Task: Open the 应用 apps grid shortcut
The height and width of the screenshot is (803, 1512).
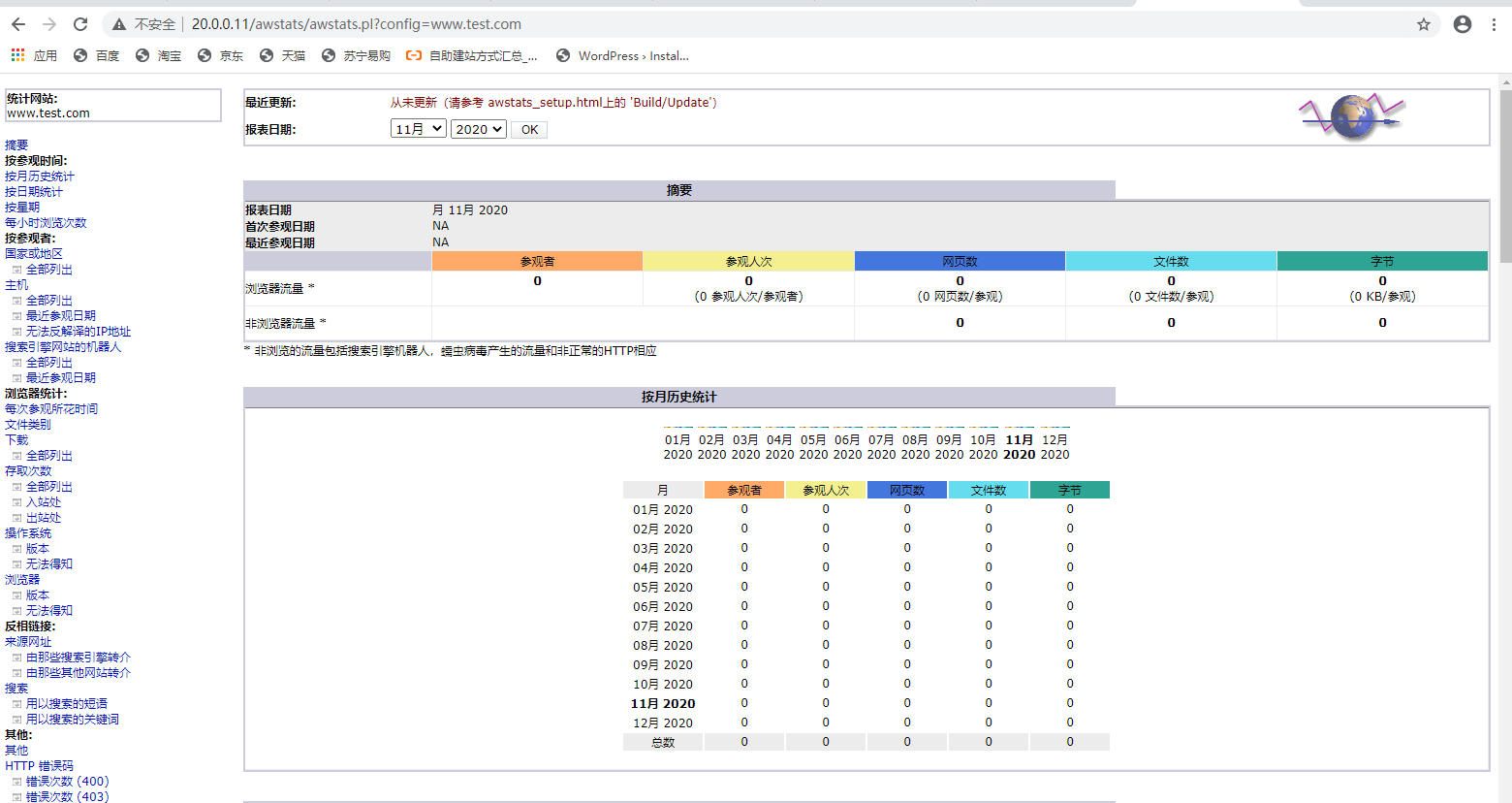Action: click(x=34, y=56)
